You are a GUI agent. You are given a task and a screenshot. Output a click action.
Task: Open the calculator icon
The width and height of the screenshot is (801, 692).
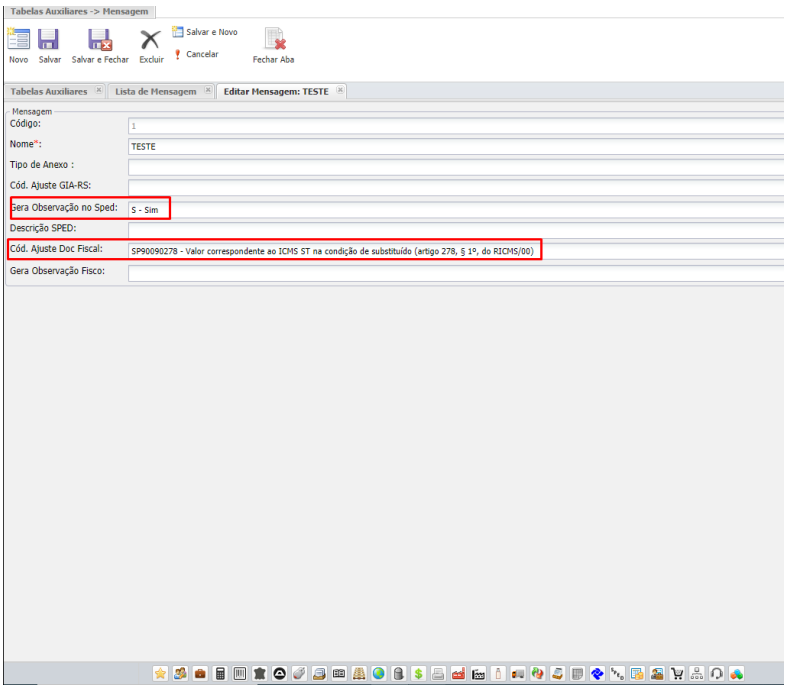(220, 674)
